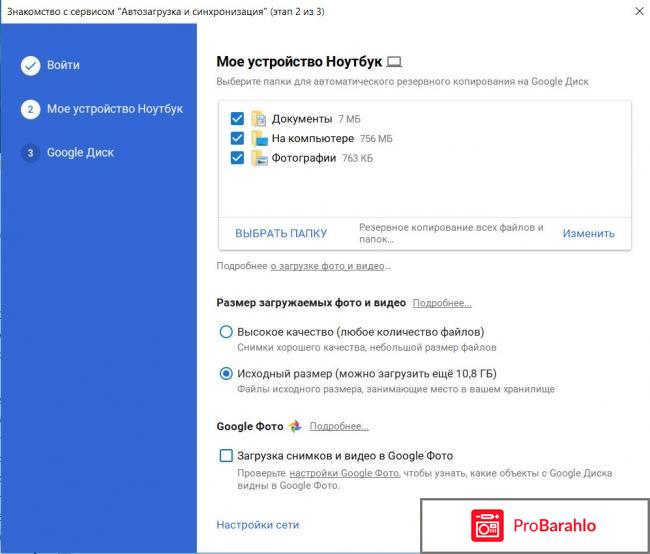Click the На компьютере folder name

(x=313, y=138)
